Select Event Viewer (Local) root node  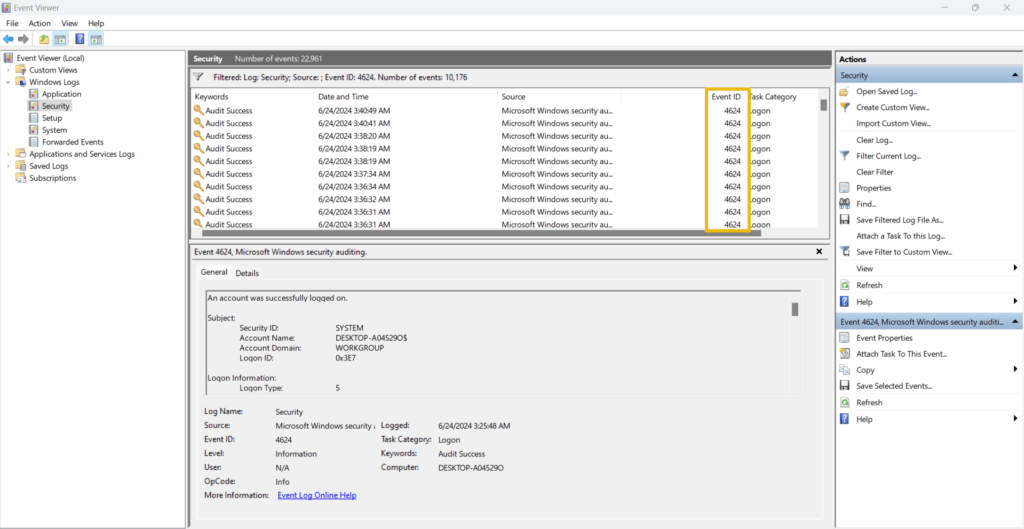point(50,58)
